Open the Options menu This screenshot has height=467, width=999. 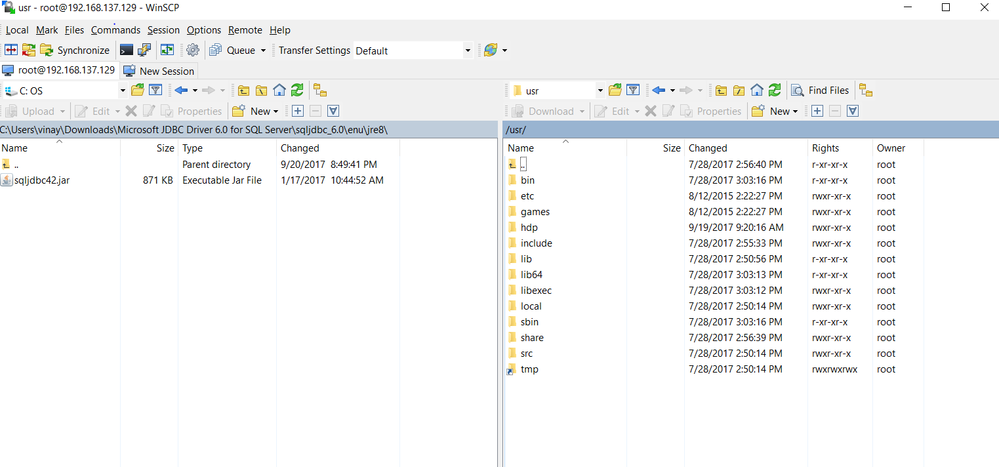pos(204,30)
